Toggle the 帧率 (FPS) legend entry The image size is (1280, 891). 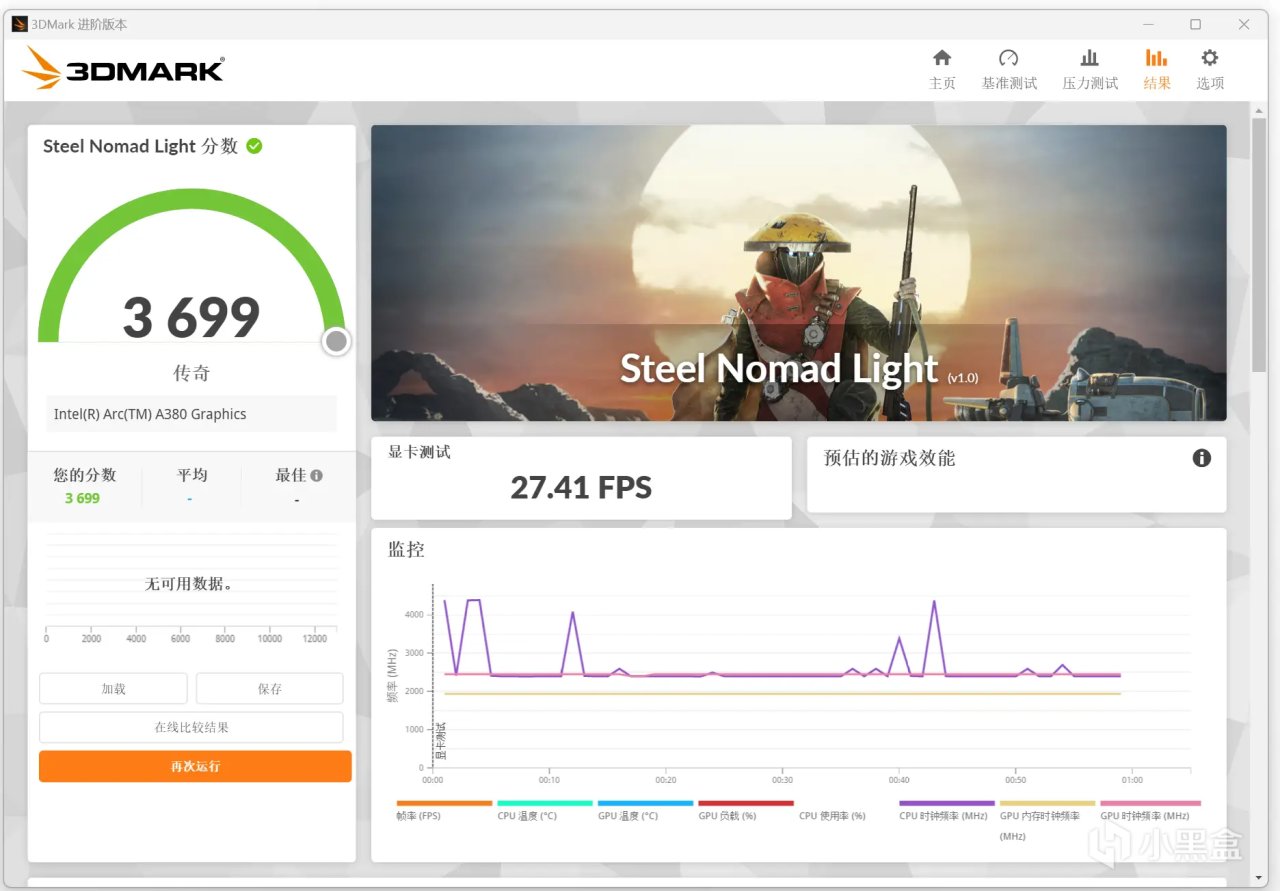444,810
